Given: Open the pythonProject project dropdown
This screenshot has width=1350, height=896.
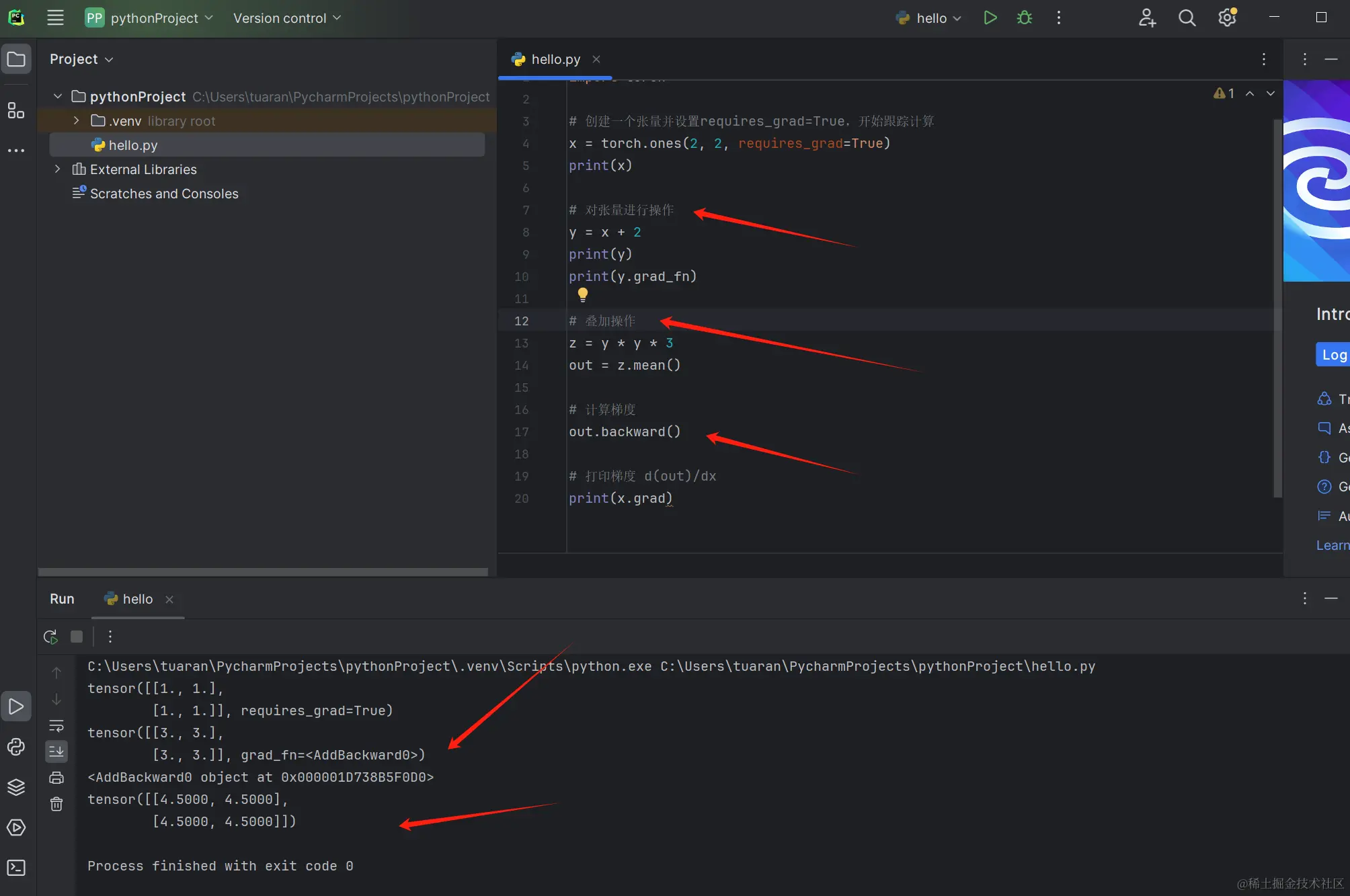Looking at the screenshot, I should (x=149, y=18).
